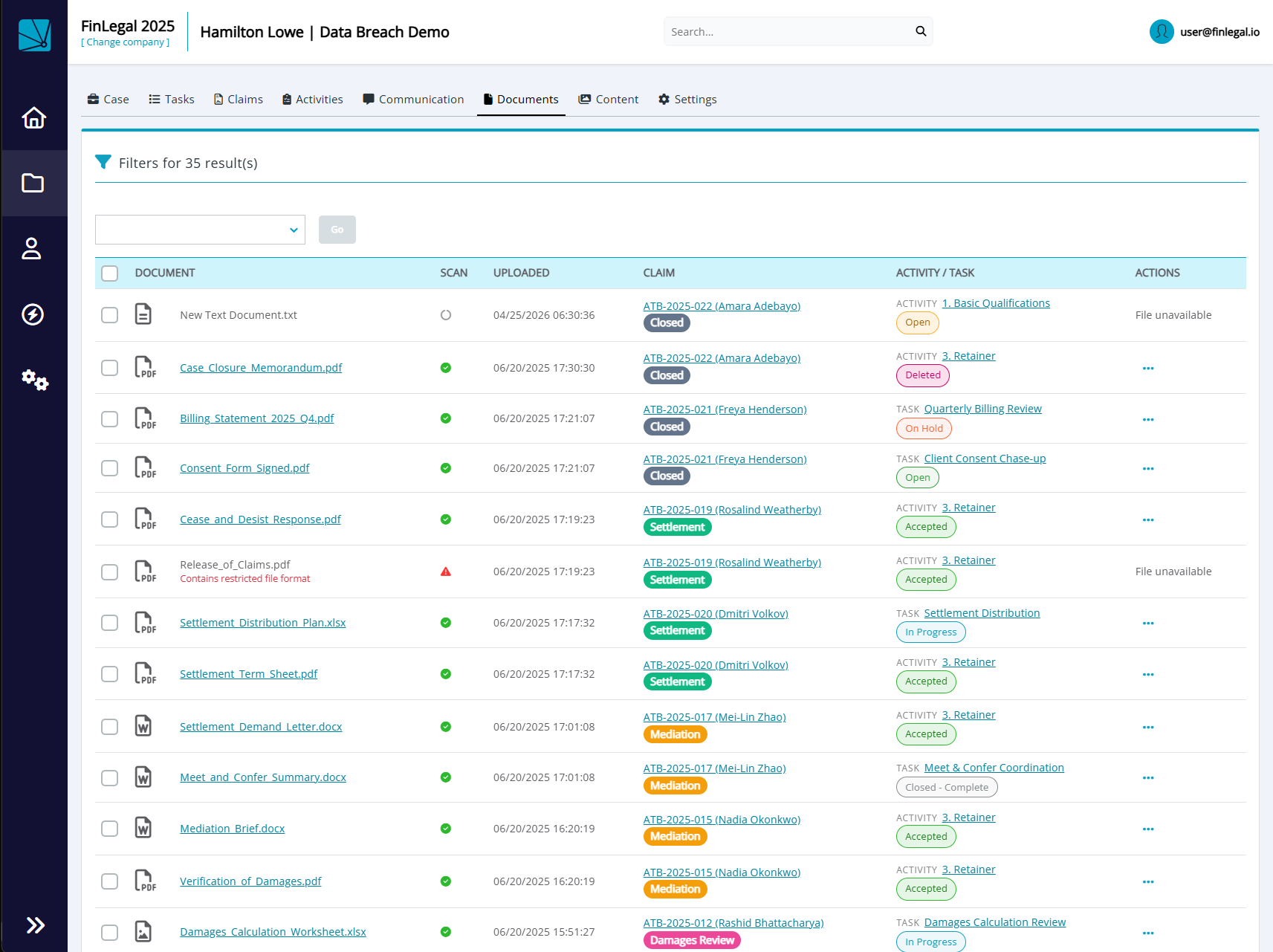Viewport: 1273px width, 952px height.
Task: Open the gears settings sidebar icon
Action: tap(34, 380)
